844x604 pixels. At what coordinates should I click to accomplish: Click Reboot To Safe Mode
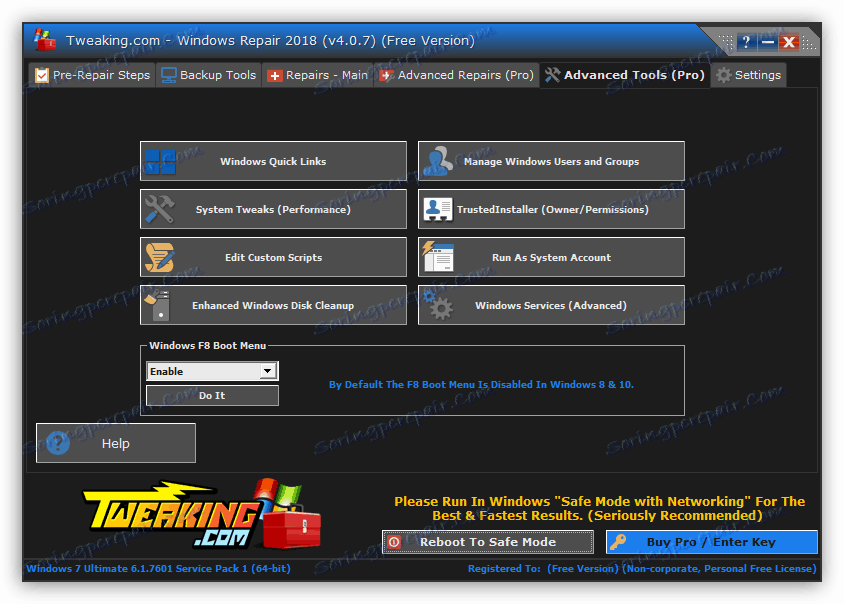coord(488,542)
